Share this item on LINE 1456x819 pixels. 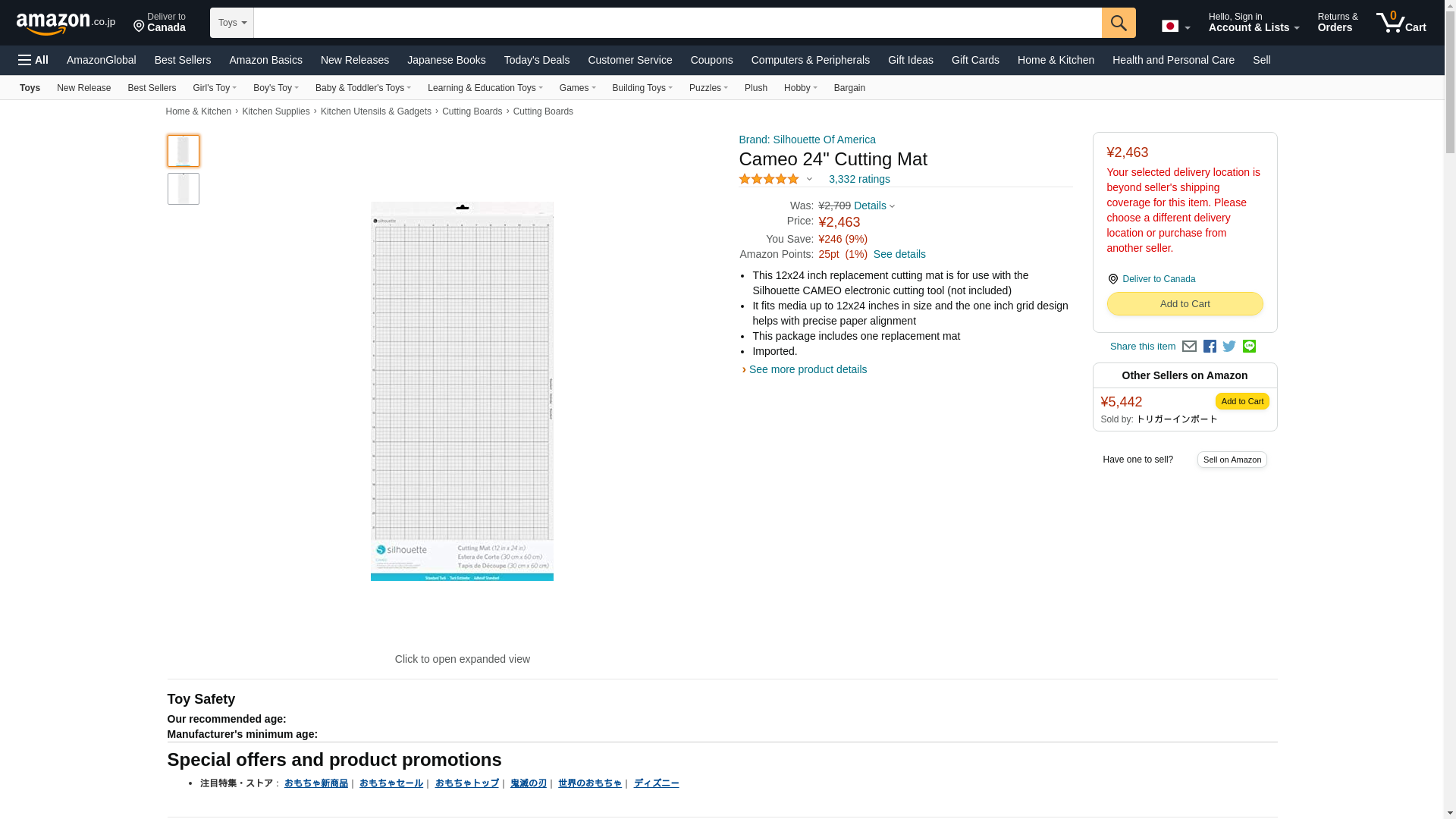pos(1249,346)
